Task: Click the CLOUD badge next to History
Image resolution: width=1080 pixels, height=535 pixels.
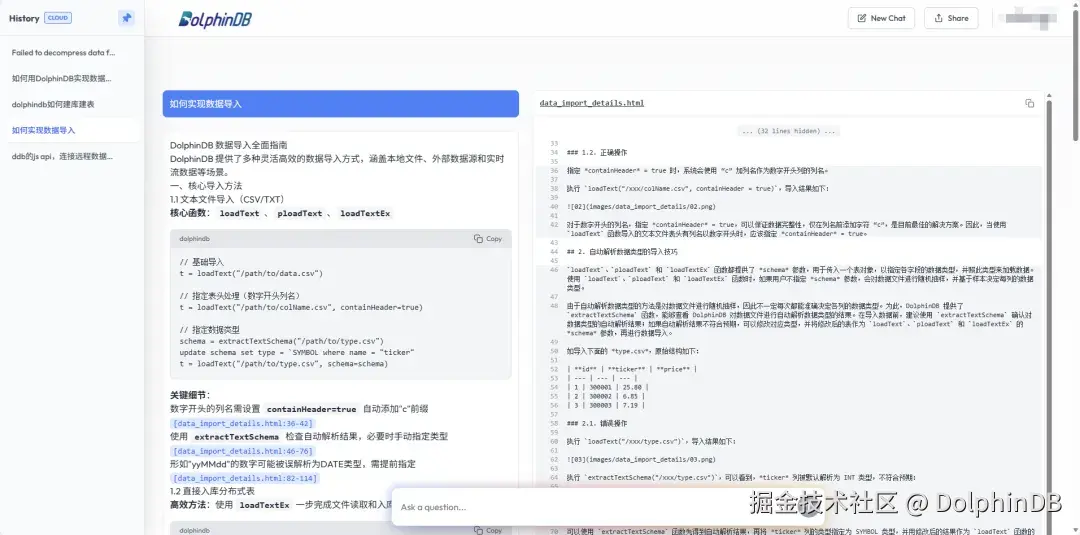Action: pyautogui.click(x=58, y=19)
